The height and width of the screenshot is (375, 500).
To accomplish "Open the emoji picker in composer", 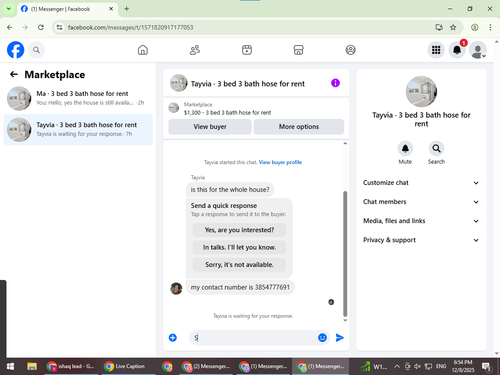I will (x=322, y=338).
